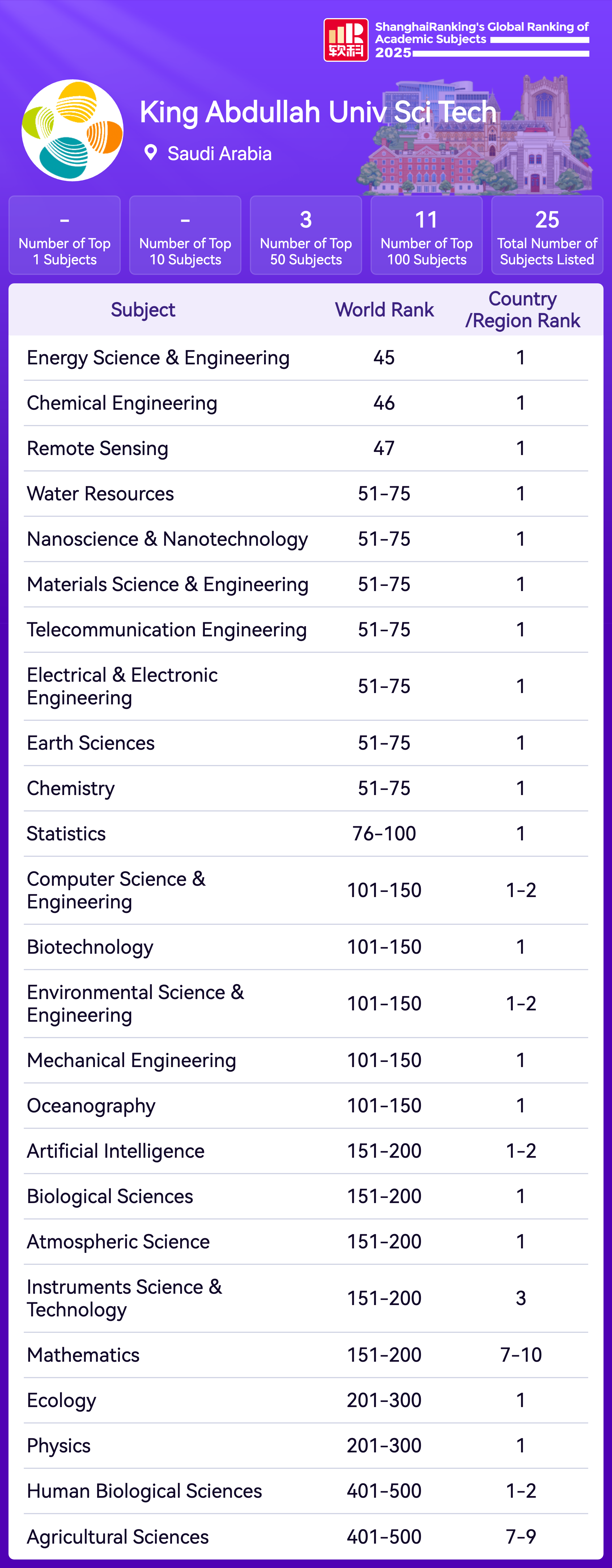Click the Number of Top 1 Subjects card
The image size is (612, 1568).
[65, 235]
